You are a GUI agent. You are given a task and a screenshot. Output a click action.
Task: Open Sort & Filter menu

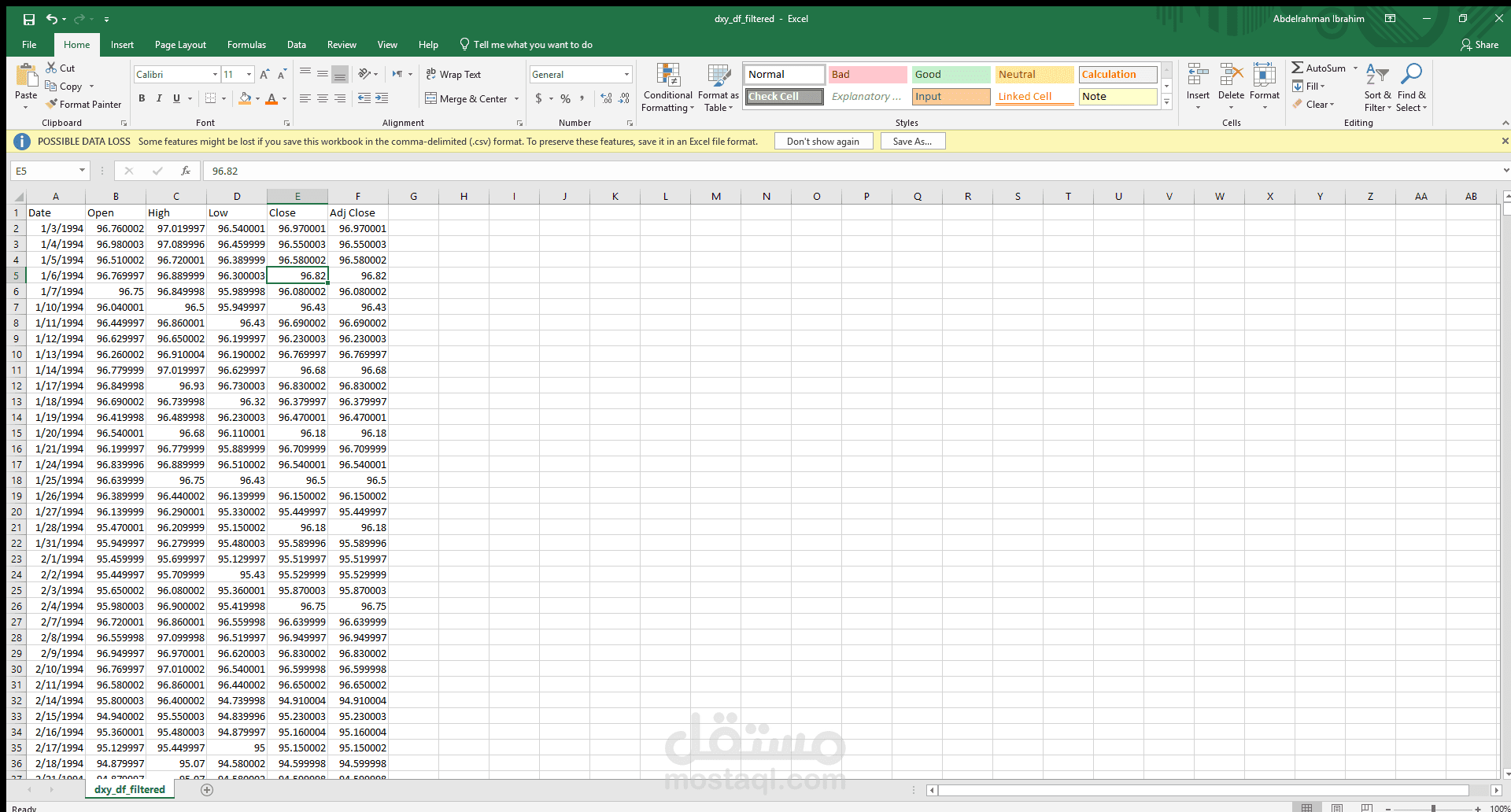click(x=1377, y=87)
